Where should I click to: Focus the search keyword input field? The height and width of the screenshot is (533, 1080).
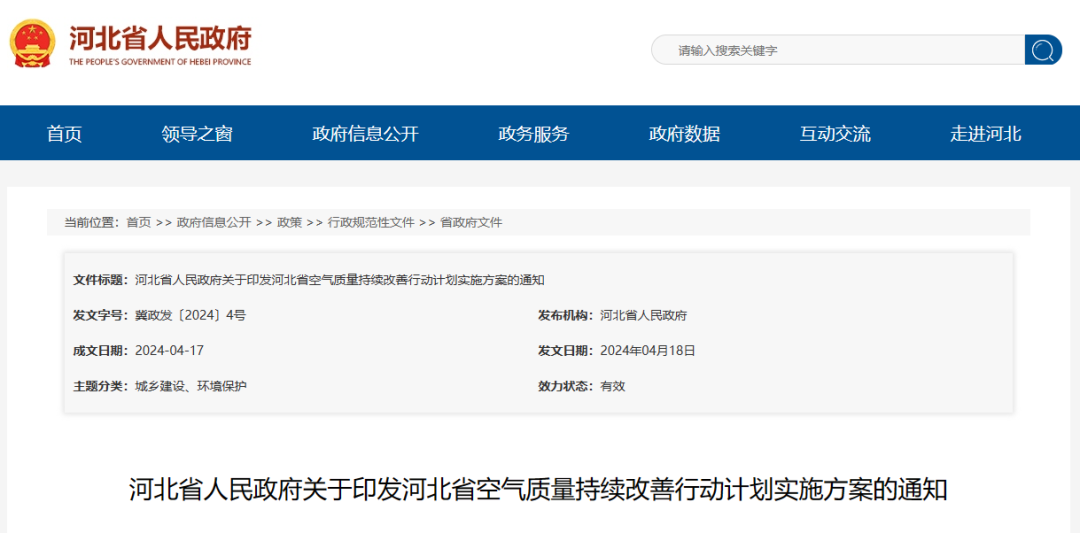(838, 50)
